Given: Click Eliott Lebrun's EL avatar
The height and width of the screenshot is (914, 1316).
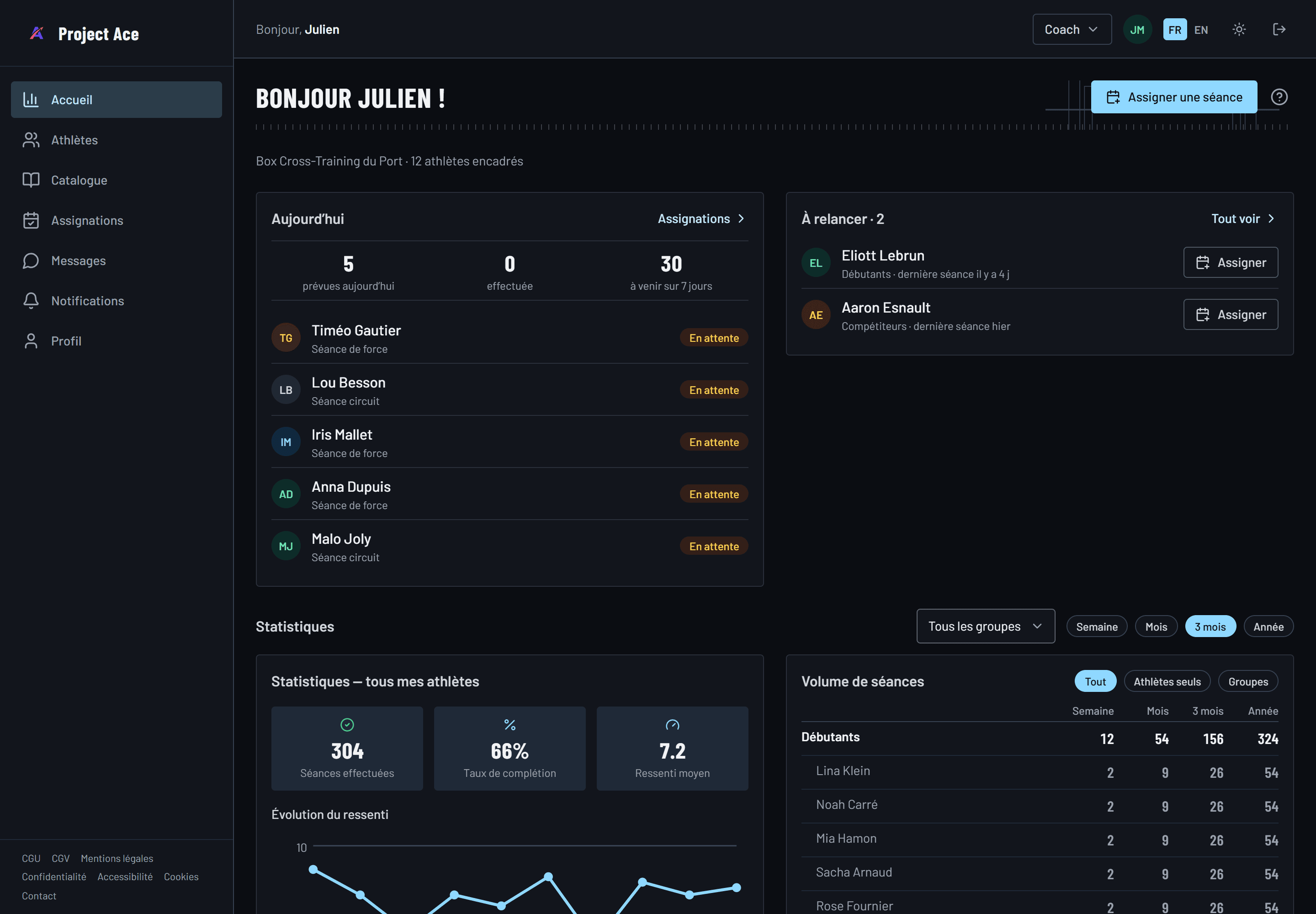Looking at the screenshot, I should click(816, 262).
